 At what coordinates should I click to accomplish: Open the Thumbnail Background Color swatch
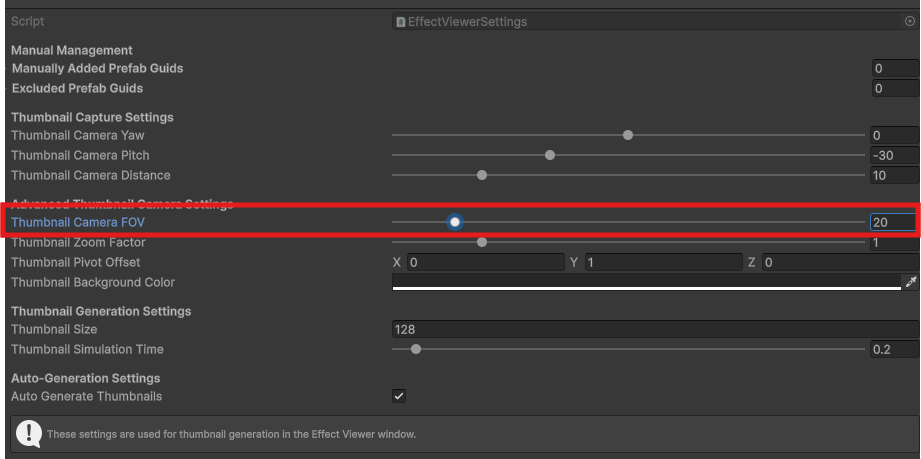646,283
